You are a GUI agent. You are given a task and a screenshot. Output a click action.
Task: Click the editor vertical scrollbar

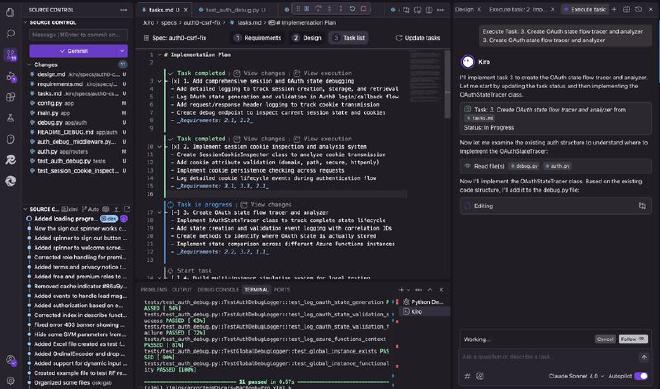pyautogui.click(x=447, y=84)
